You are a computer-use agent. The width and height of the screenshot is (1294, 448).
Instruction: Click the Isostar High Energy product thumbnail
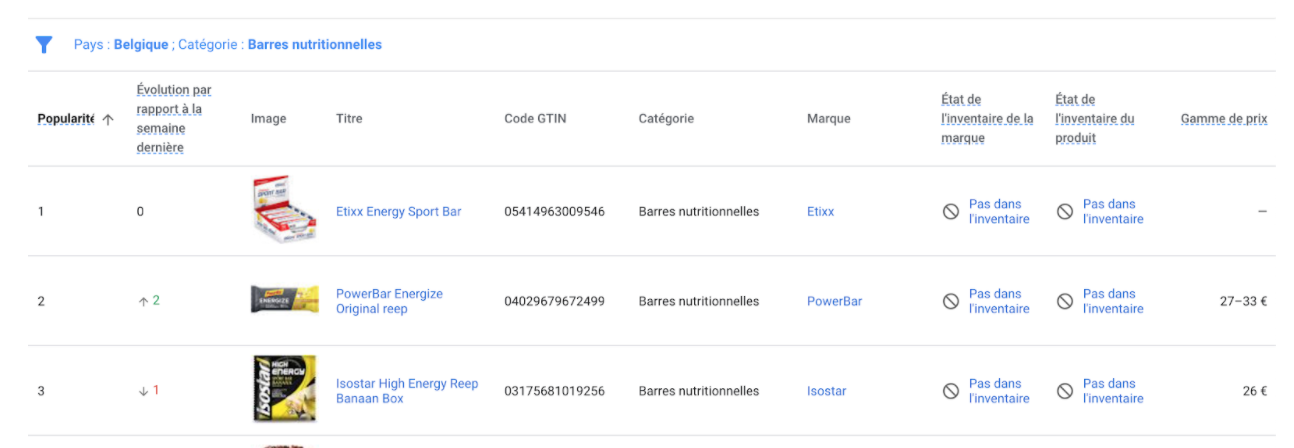284,389
